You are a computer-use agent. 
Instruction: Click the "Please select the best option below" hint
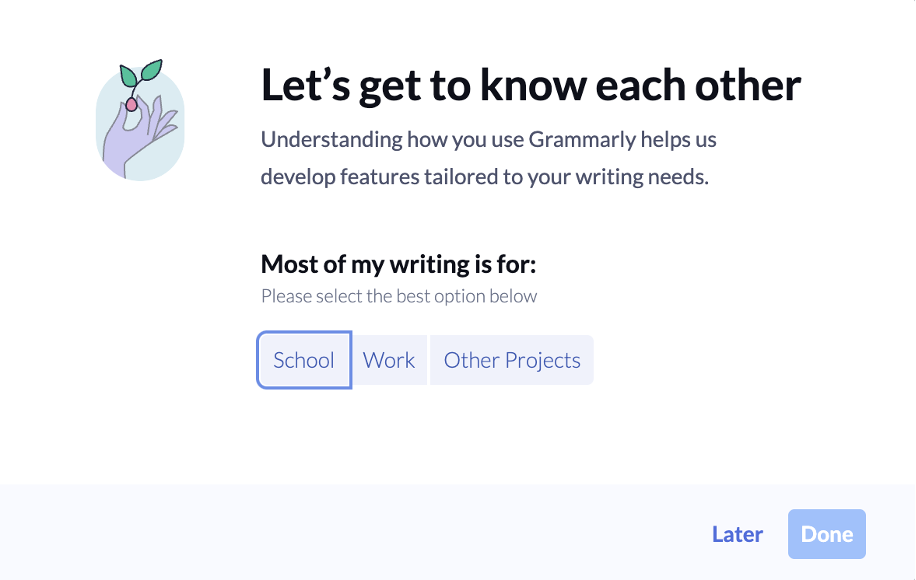click(399, 296)
